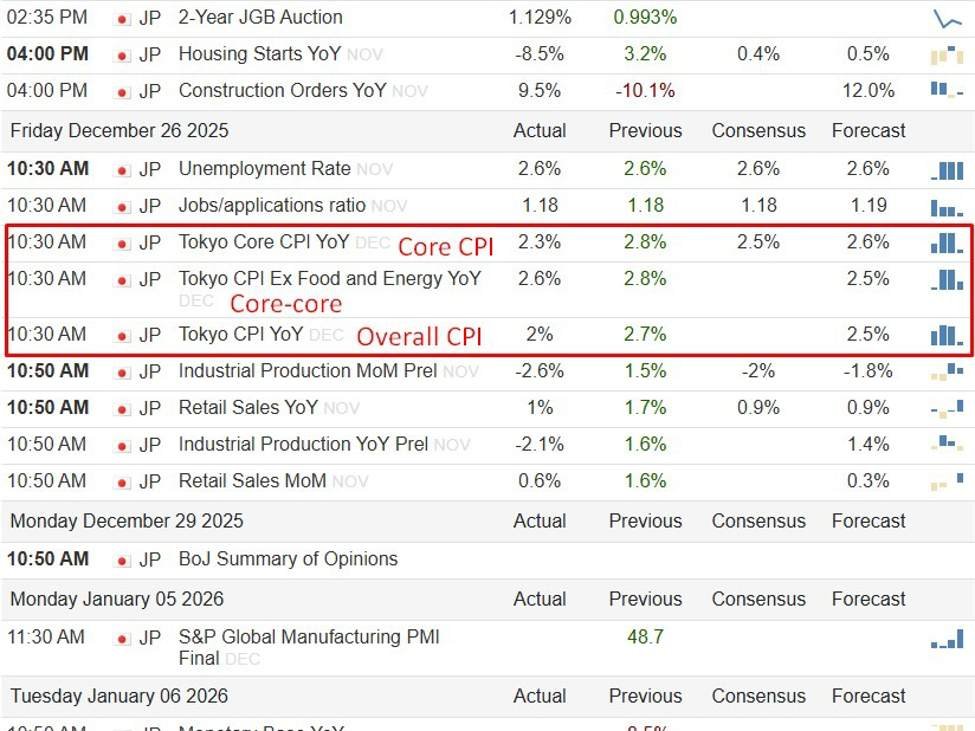The height and width of the screenshot is (731, 975).
Task: Open the Tokyo Core CPI YoY mini chart icon
Action: click(x=946, y=243)
